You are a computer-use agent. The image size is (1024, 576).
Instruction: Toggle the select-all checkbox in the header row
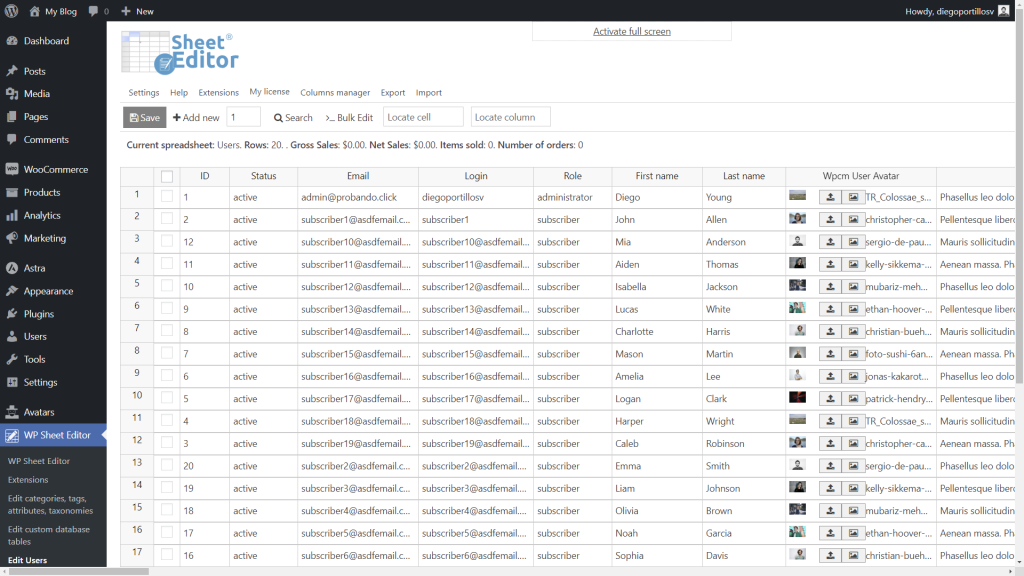(x=166, y=175)
